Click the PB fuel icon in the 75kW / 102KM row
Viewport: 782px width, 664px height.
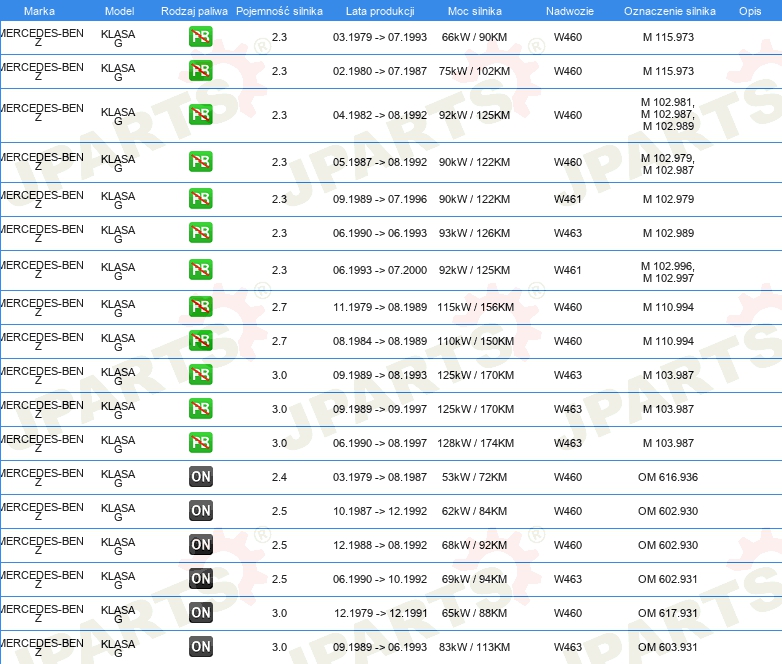[200, 72]
